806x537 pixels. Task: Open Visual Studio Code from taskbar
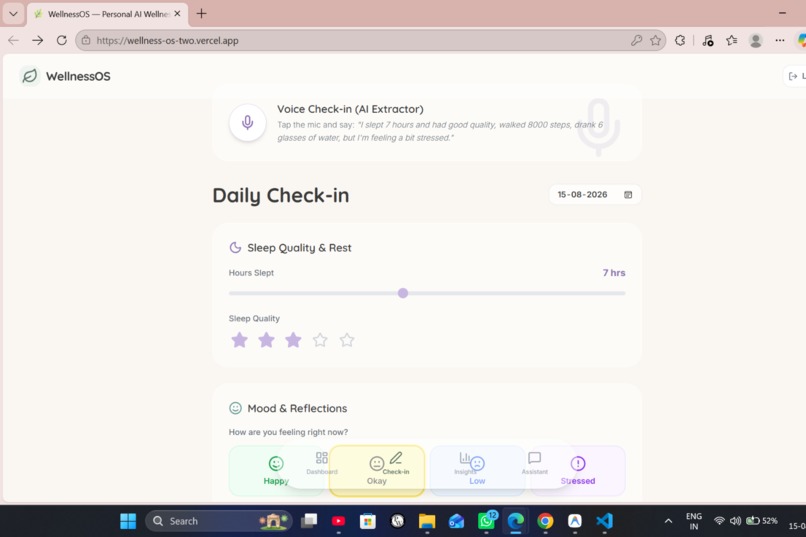pos(604,521)
